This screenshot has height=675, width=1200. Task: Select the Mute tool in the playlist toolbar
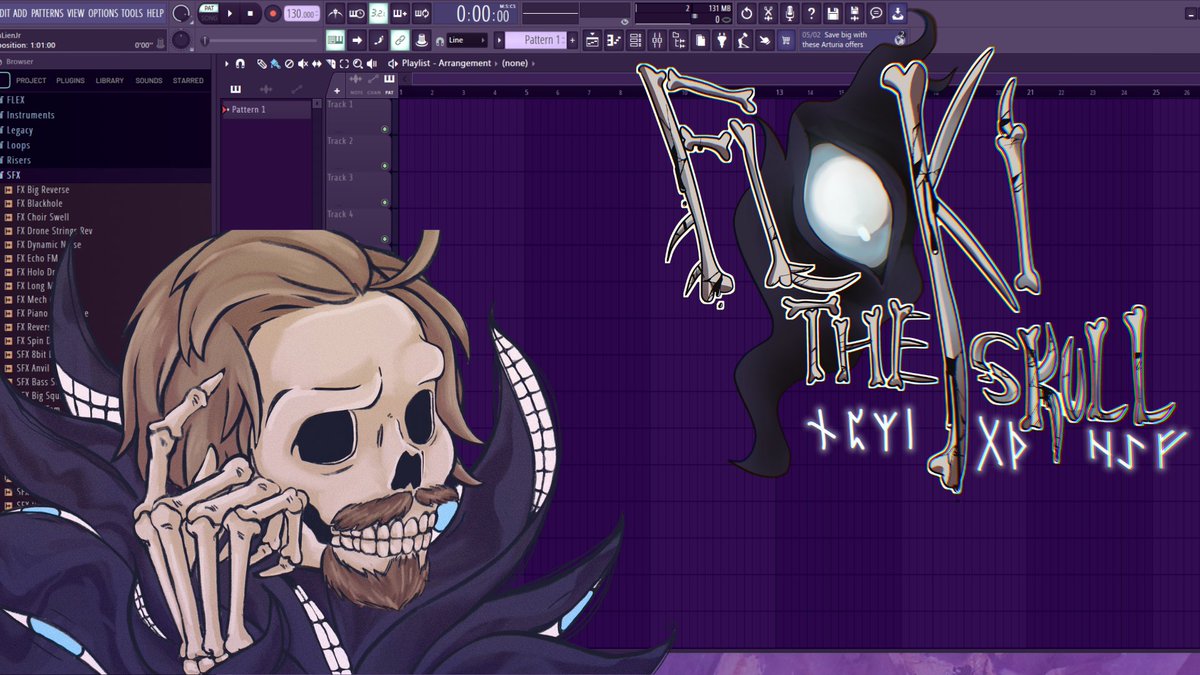tap(302, 63)
